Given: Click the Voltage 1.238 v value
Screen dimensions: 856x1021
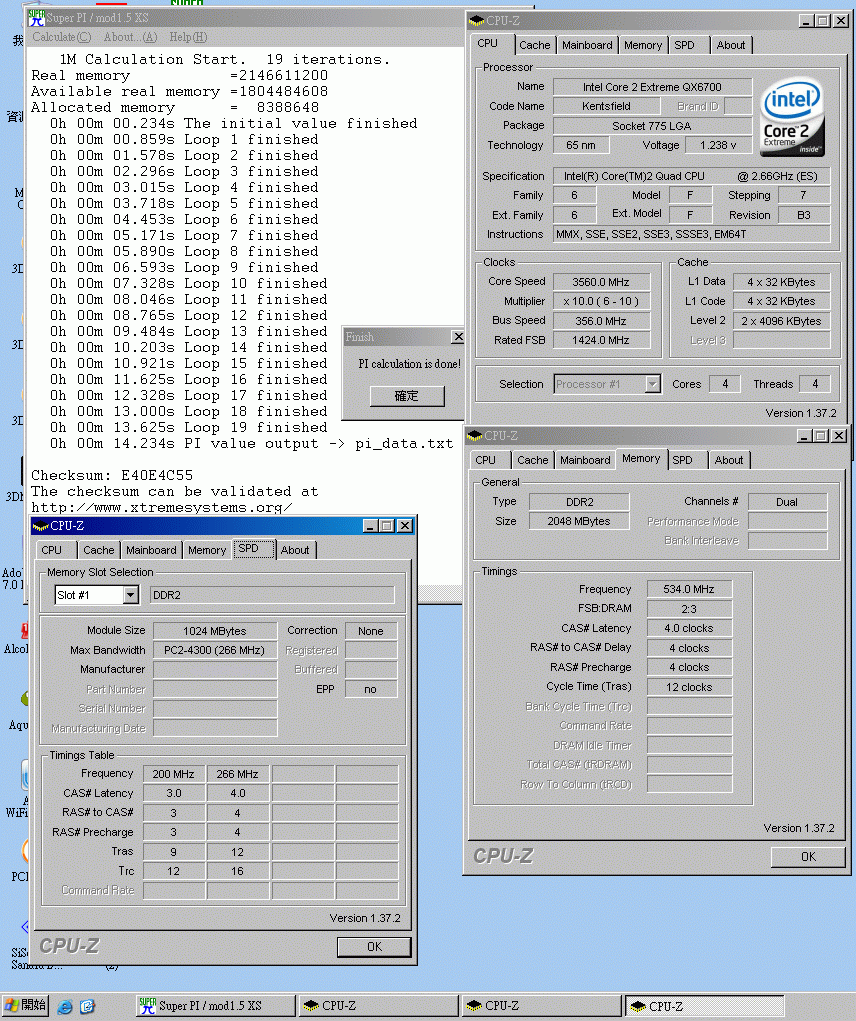Looking at the screenshot, I should (x=718, y=145).
